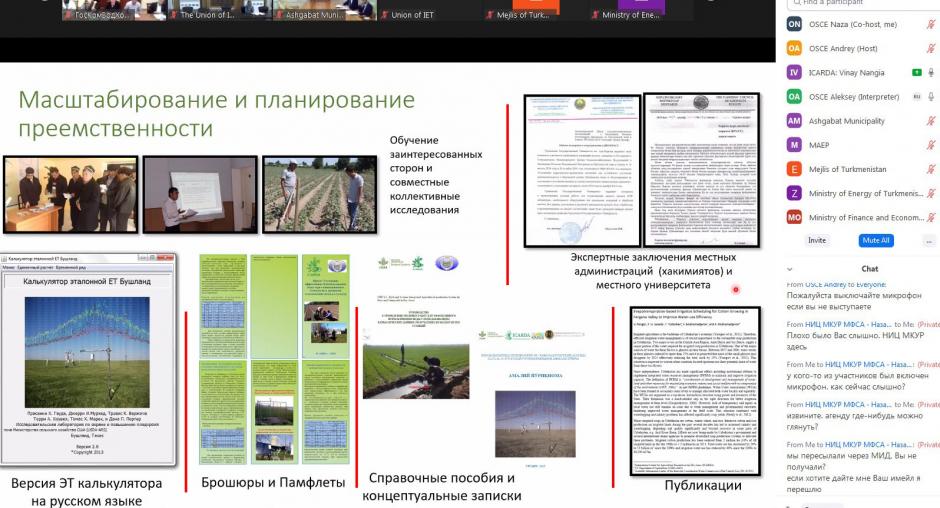
Task: Click OSCE Naza's ON avatar in participants list
Action: [794, 24]
